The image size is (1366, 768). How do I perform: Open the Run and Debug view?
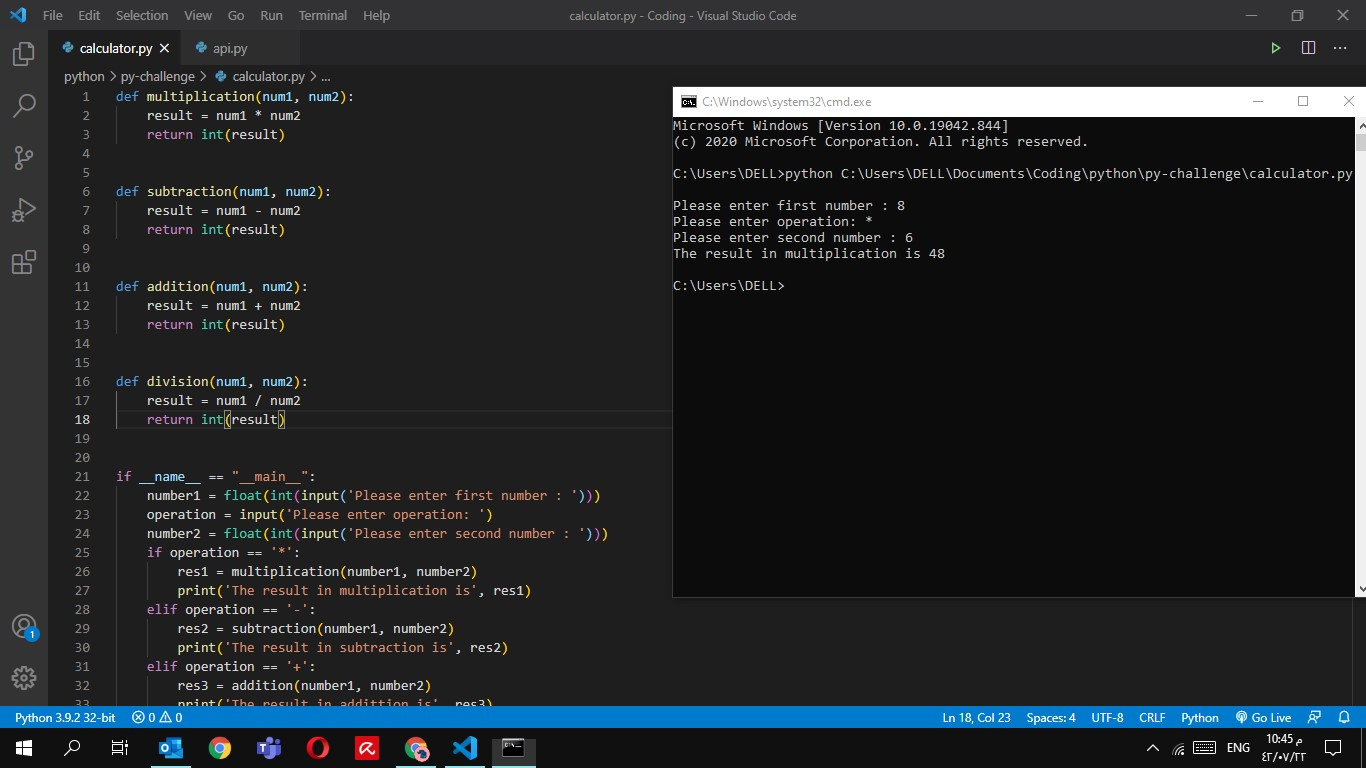24,210
